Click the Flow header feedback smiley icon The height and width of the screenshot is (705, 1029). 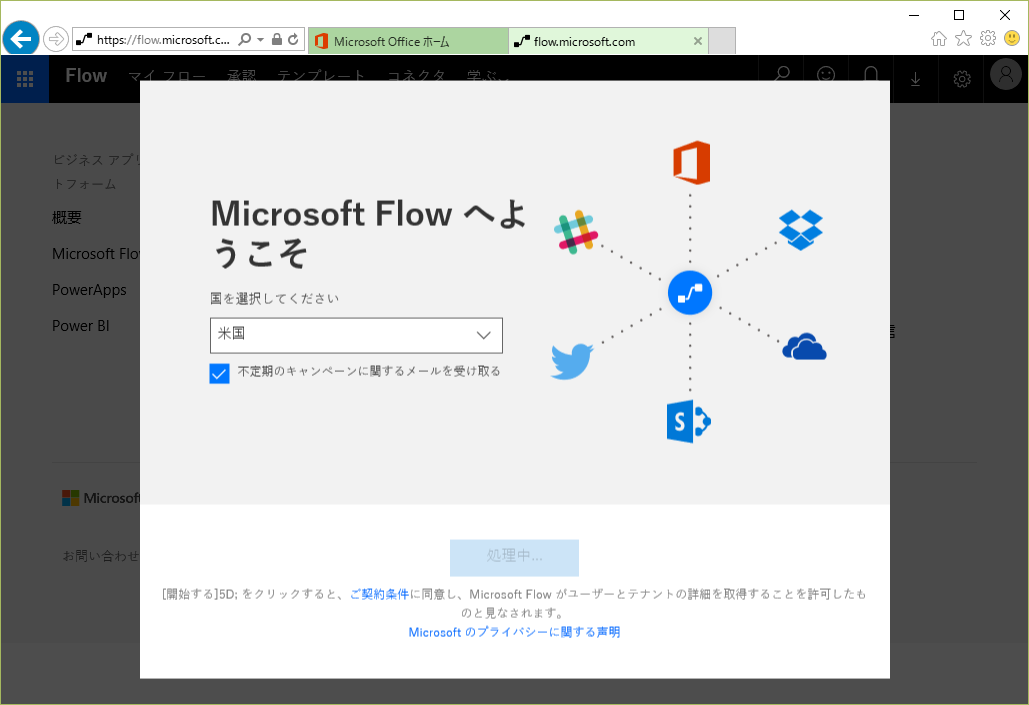click(826, 74)
